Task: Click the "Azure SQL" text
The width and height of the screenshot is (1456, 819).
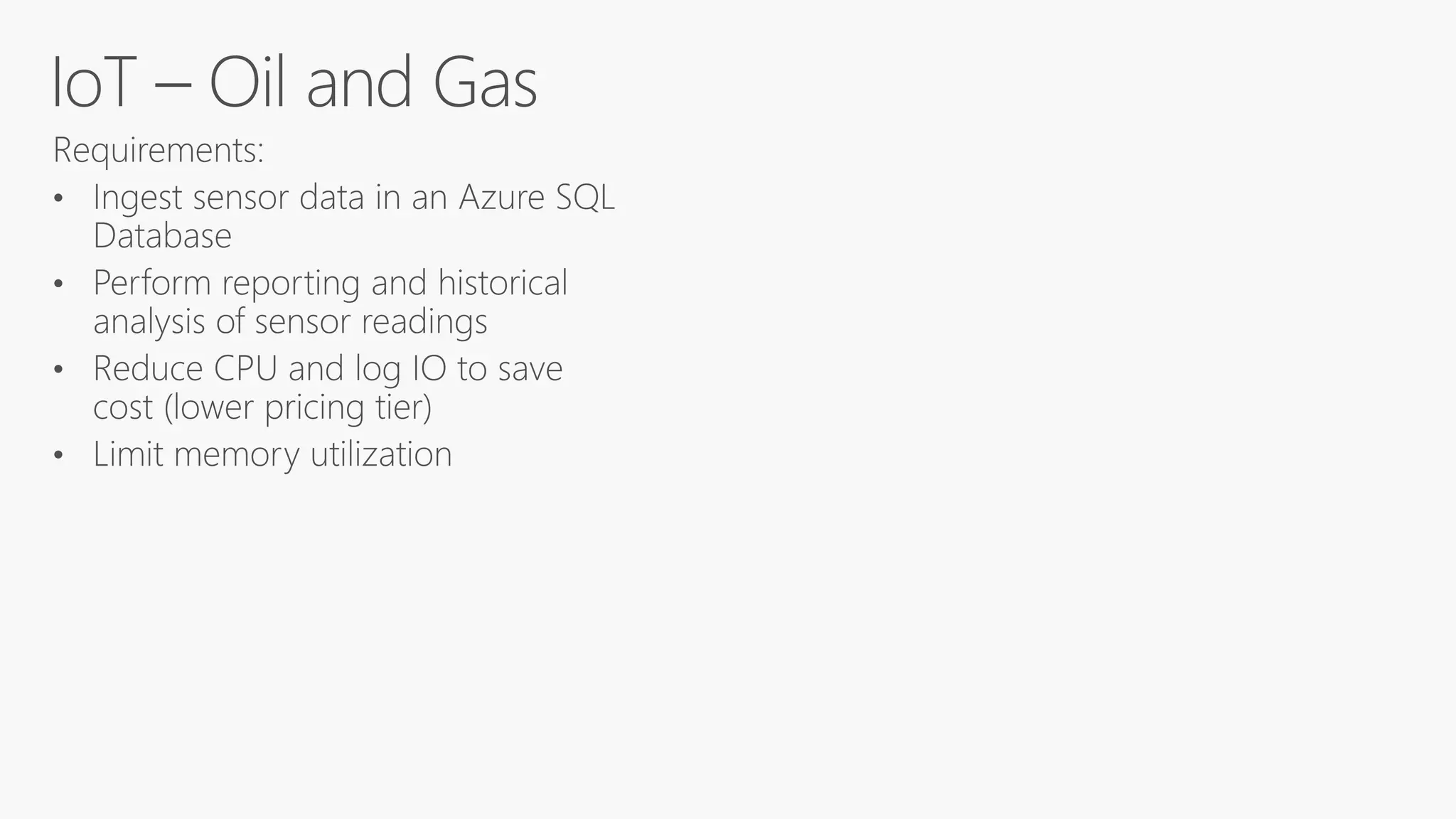Action: coord(537,198)
